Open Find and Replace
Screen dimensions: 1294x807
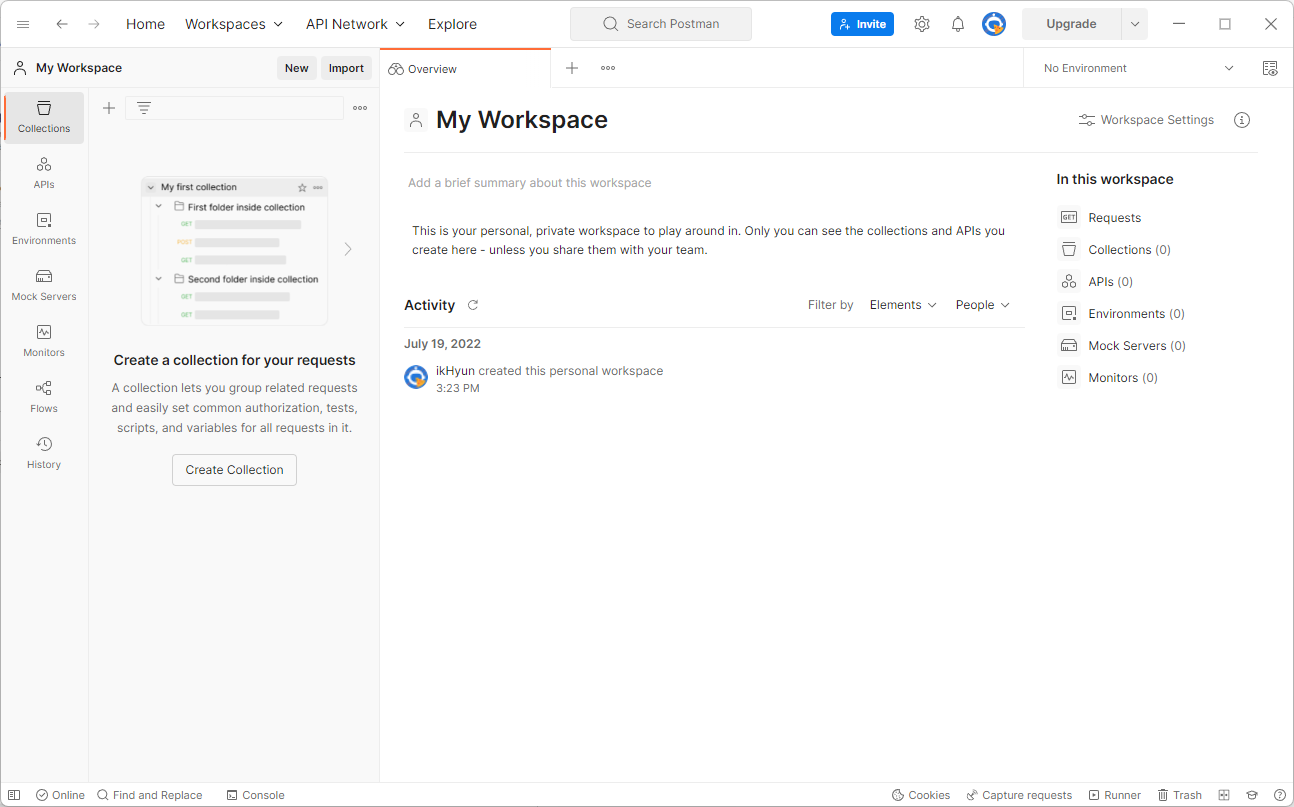(x=149, y=795)
